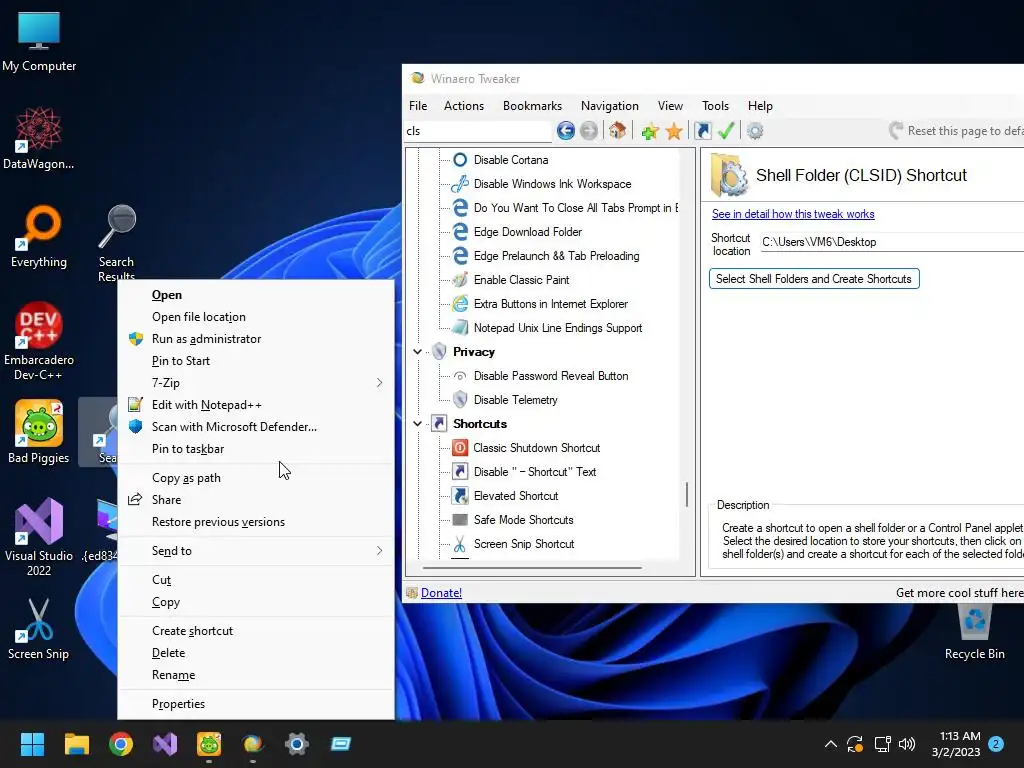The width and height of the screenshot is (1024, 768).
Task: Select Safe Mode Shortcuts item
Action: [x=523, y=520]
